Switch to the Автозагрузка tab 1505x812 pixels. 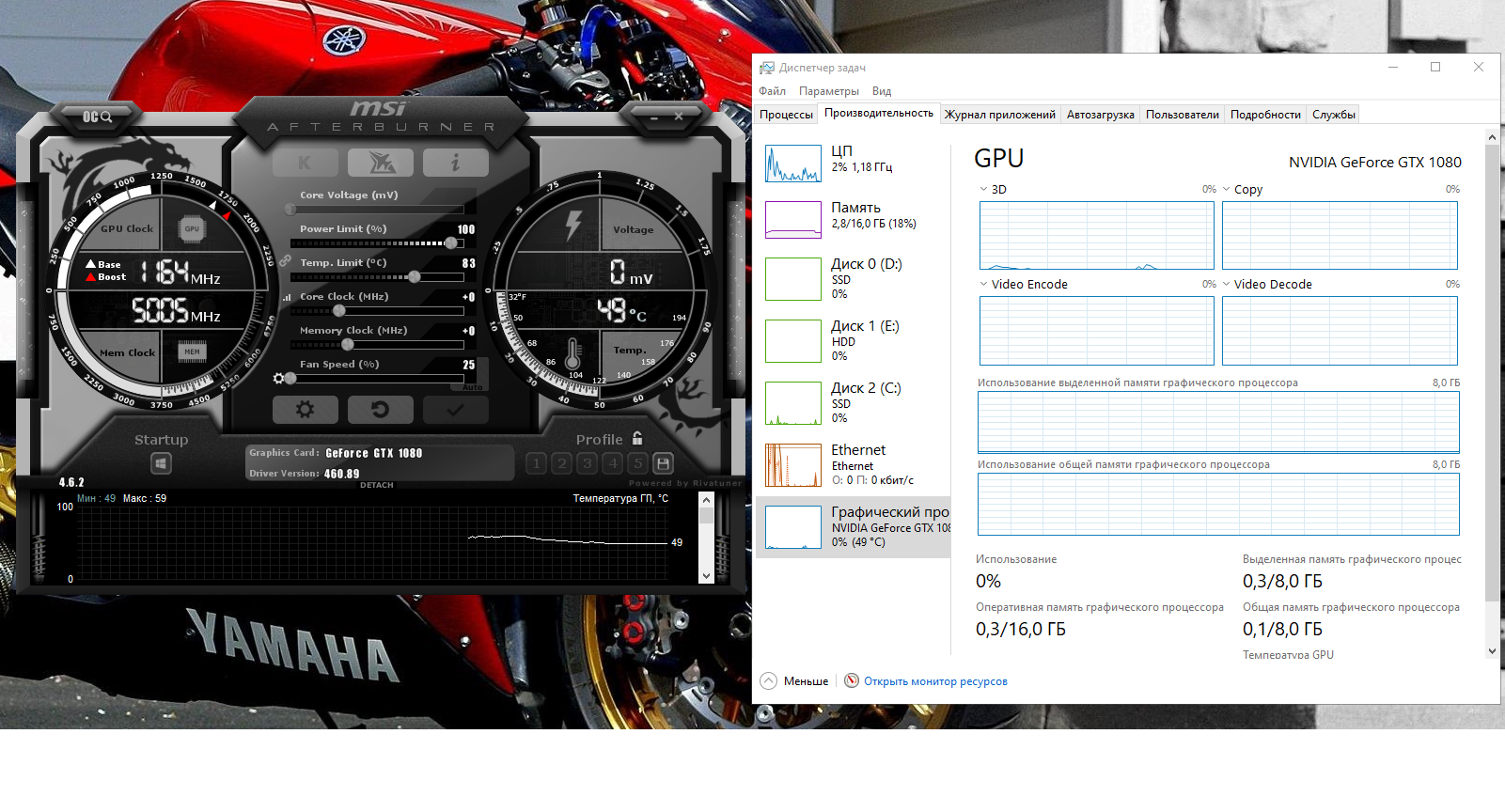coord(1101,115)
